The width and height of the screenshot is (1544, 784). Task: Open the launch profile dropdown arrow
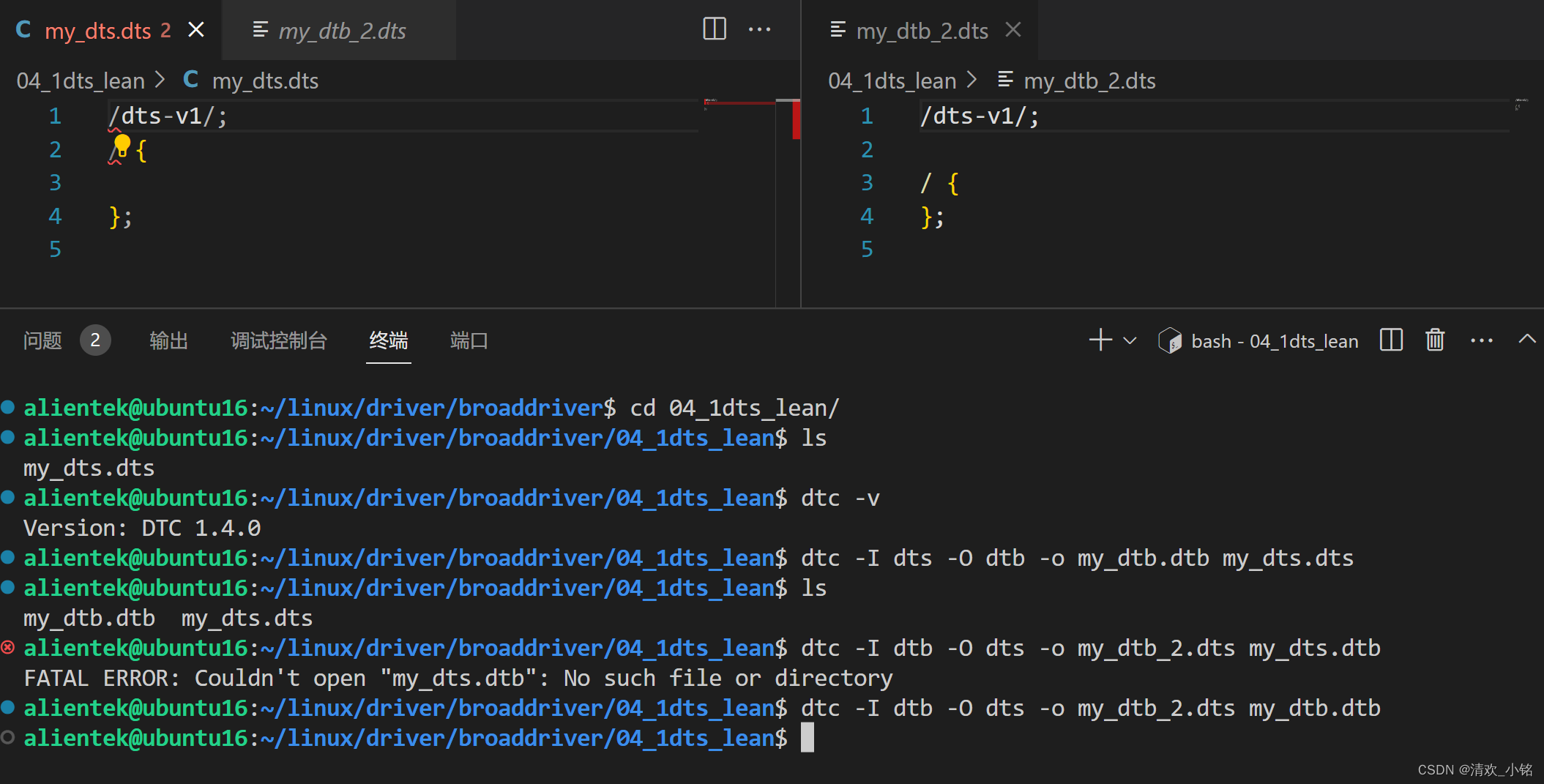(x=1130, y=340)
